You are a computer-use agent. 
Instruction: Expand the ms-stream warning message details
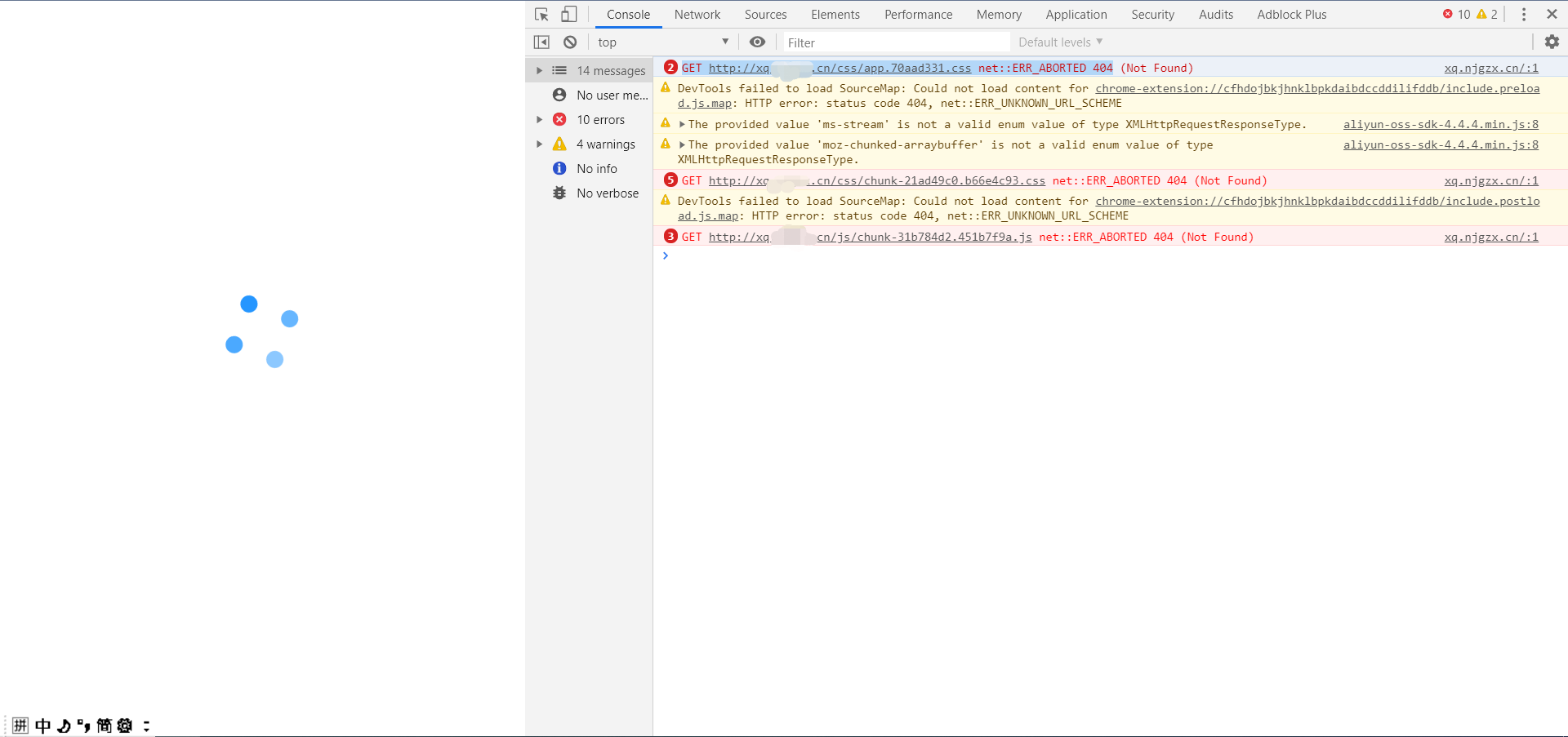pyautogui.click(x=683, y=124)
